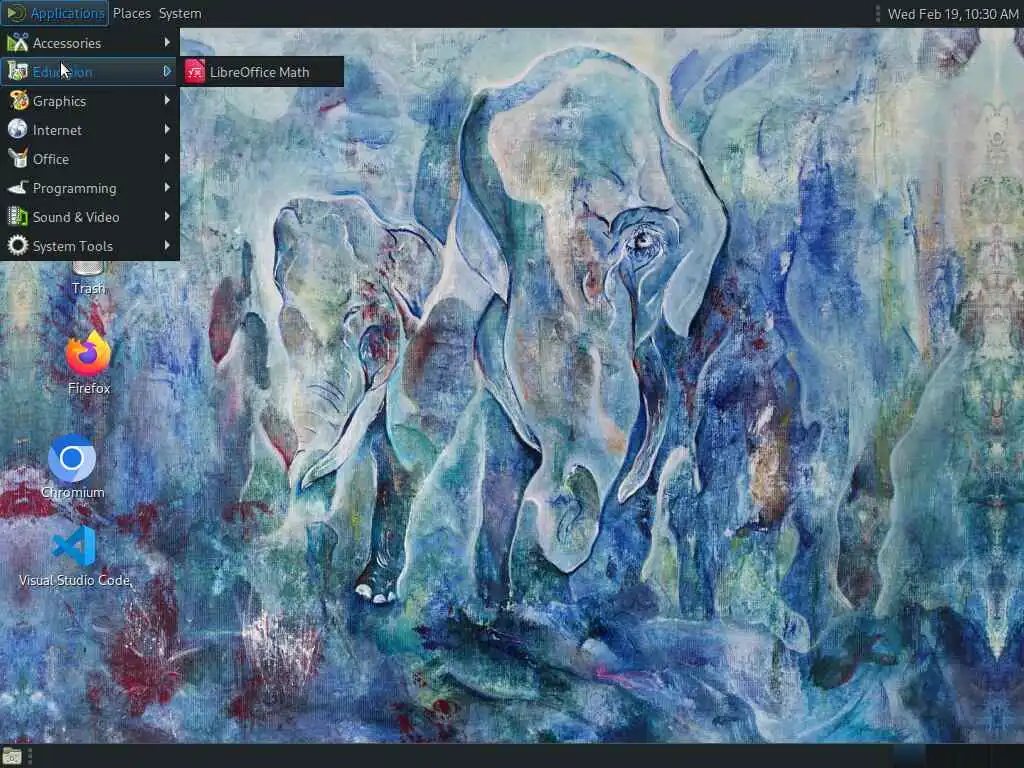
Task: Open the Internet menu category
Action: (x=89, y=130)
